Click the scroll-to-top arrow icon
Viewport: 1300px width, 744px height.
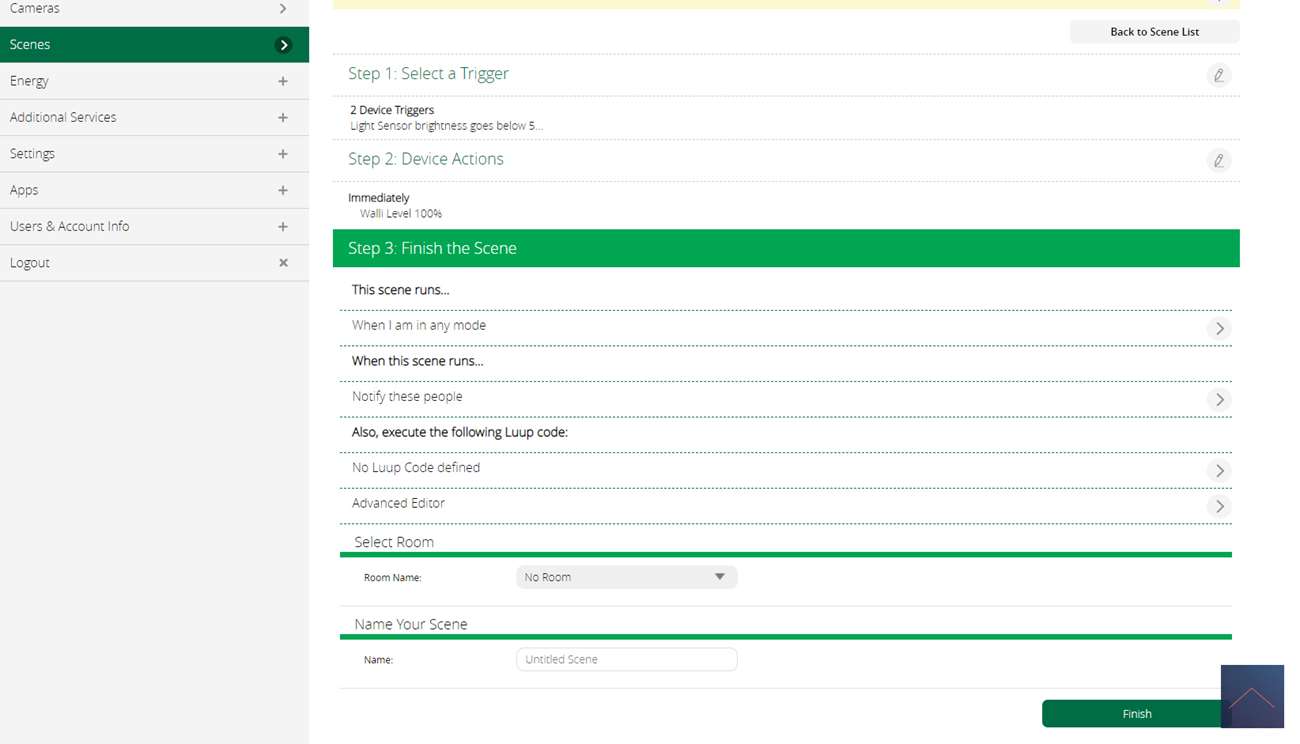(x=1252, y=697)
